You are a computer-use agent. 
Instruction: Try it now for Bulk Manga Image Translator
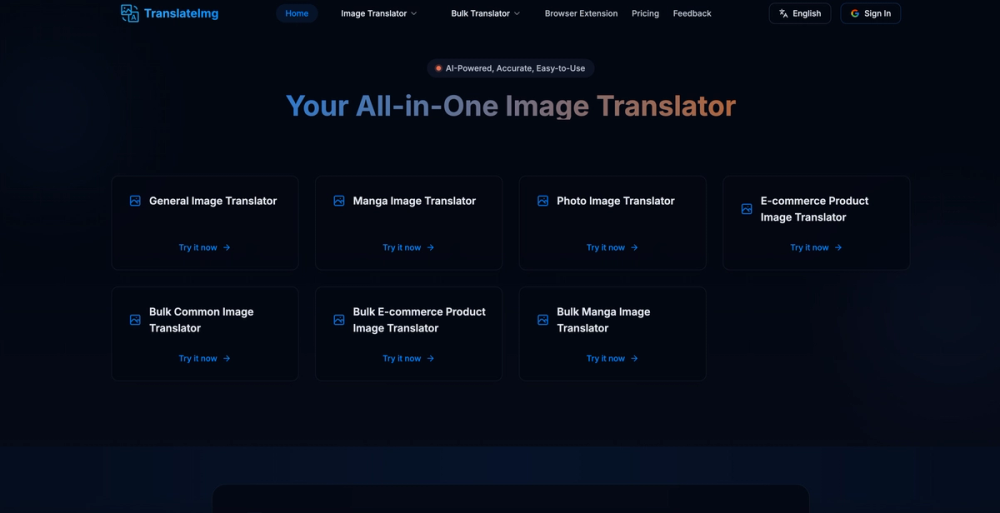[x=612, y=359]
